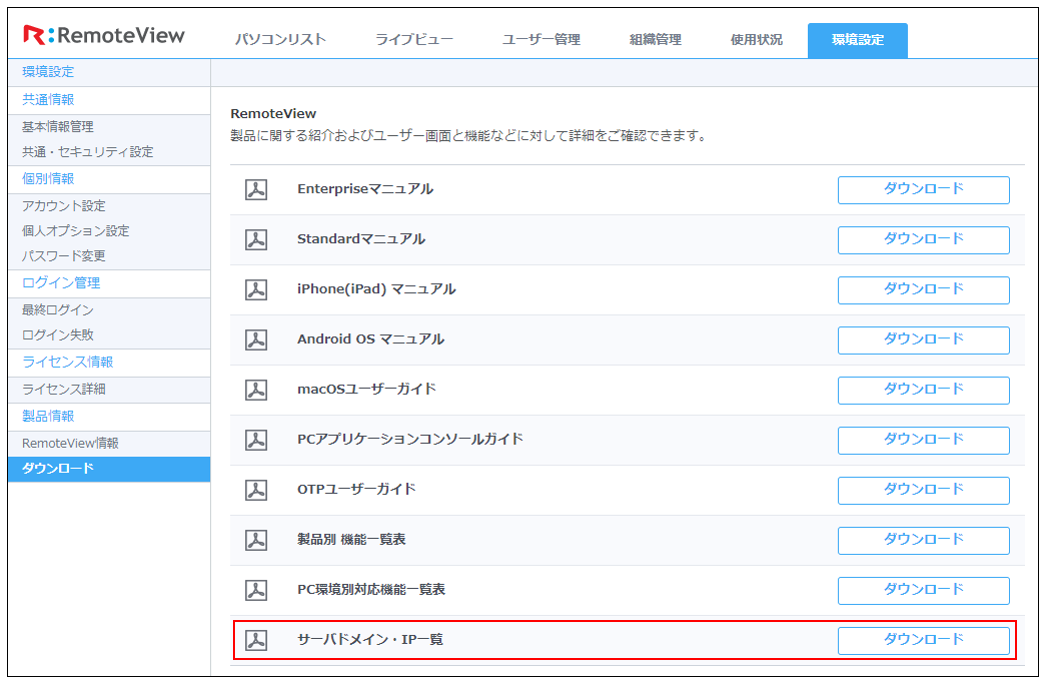Open RemoteView情報 in the sidebar
Viewport: 1047px width, 683px height.
point(70,443)
